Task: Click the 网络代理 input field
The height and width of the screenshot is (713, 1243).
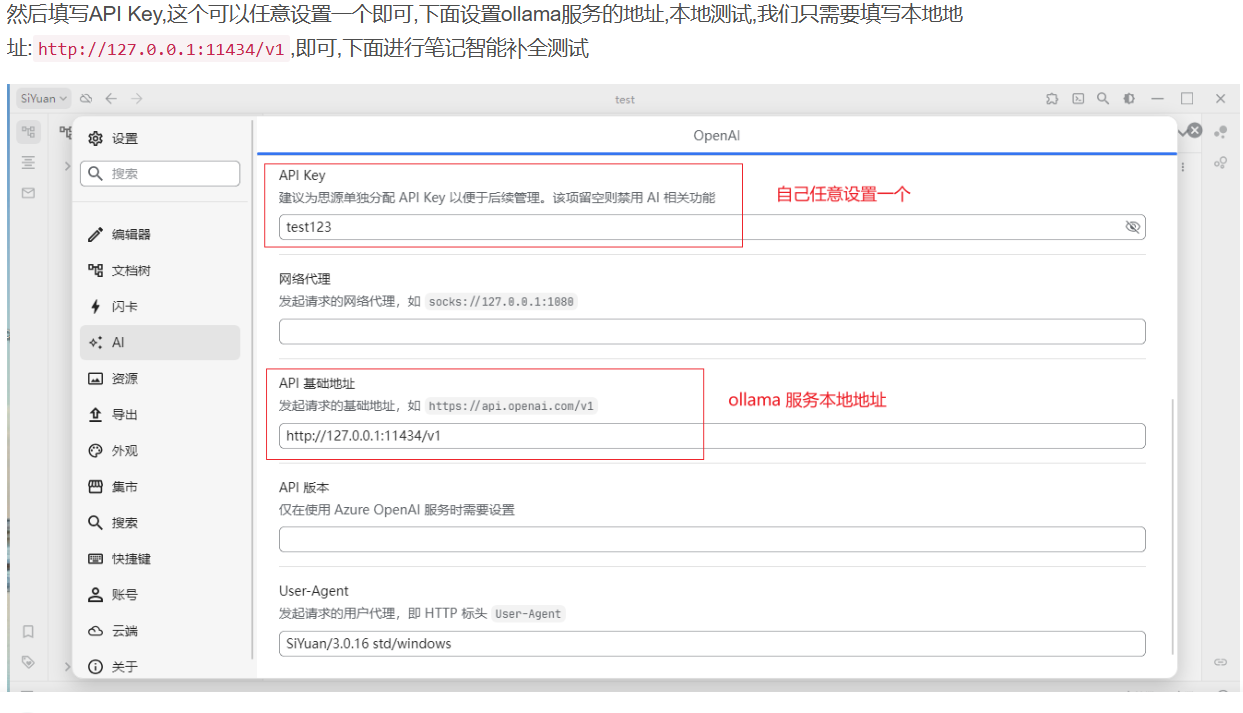Action: tap(712, 331)
